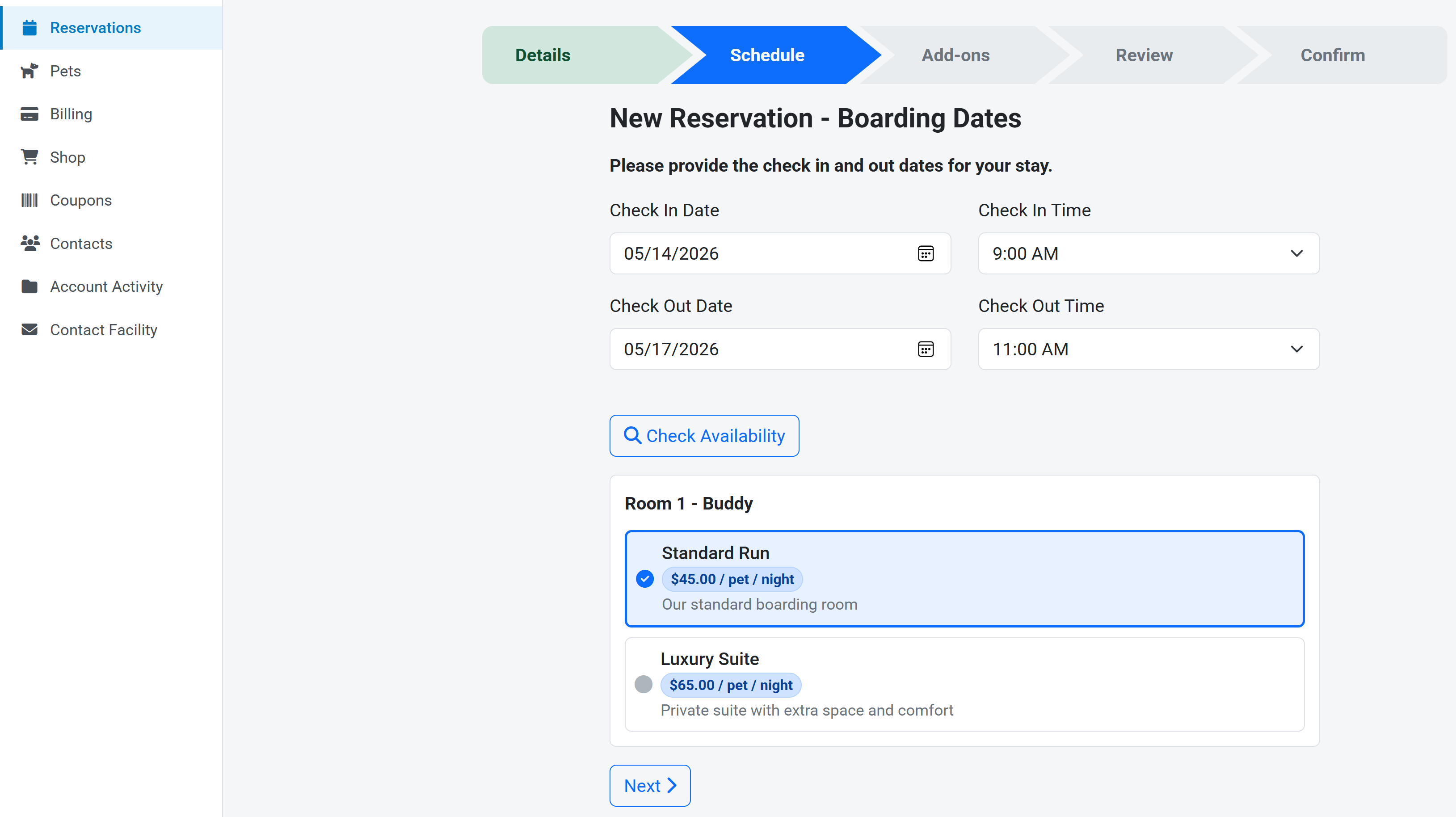Viewport: 1456px width, 817px height.
Task: Open the Check In Time dropdown
Action: tap(1149, 253)
